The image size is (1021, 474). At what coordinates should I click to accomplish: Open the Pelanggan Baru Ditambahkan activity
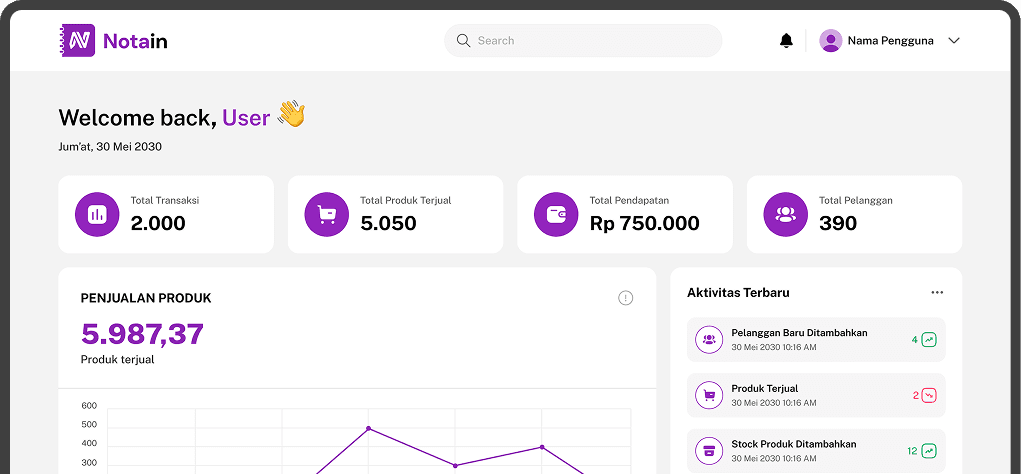pos(800,340)
